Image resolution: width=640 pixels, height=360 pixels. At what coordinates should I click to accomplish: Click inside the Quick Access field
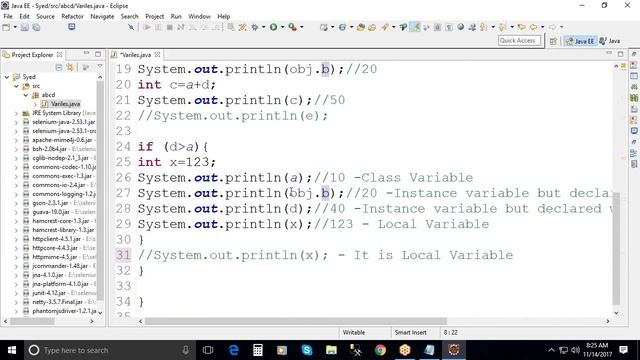pyautogui.click(x=519, y=40)
